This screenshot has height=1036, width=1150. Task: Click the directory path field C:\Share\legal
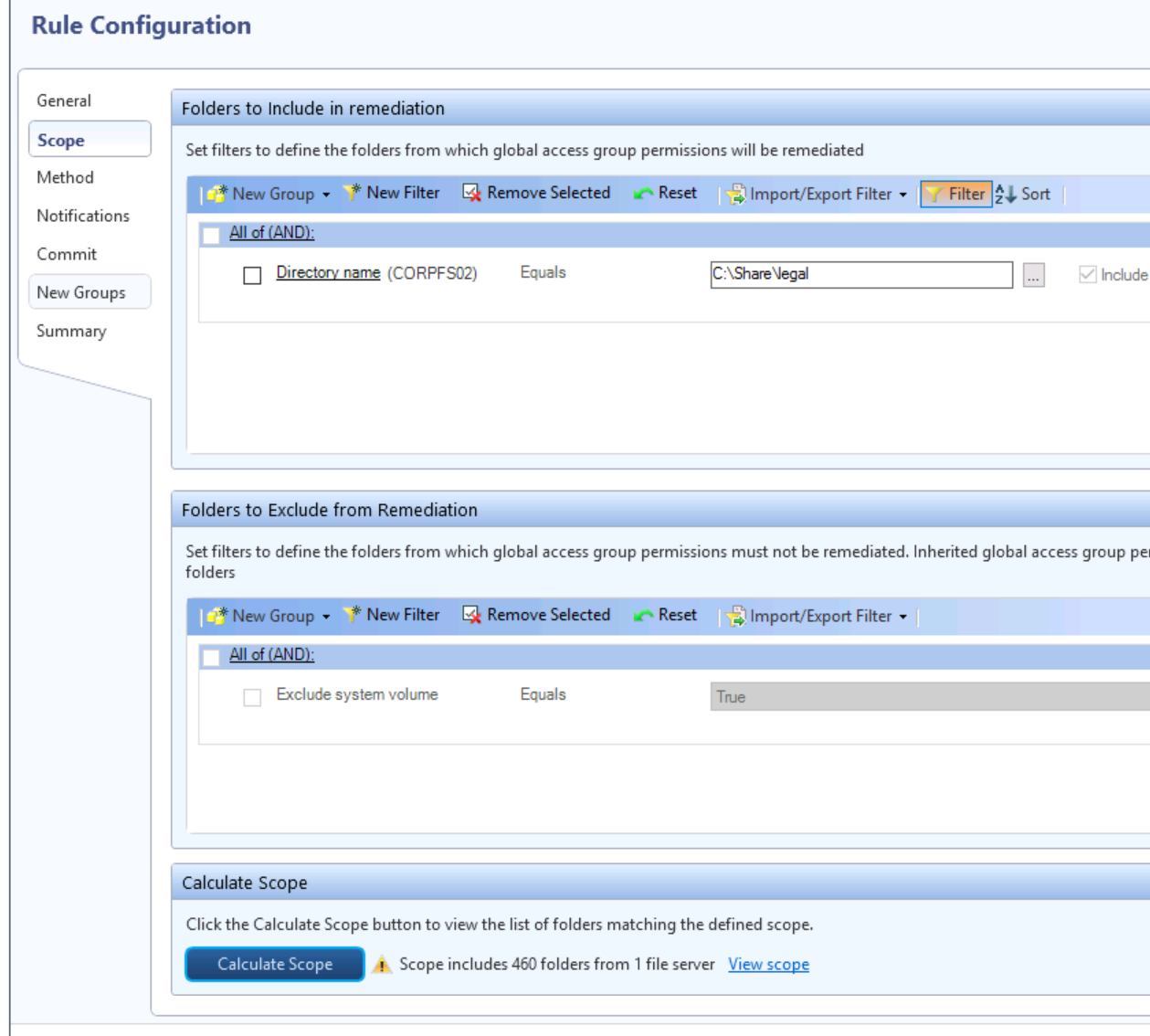(860, 274)
